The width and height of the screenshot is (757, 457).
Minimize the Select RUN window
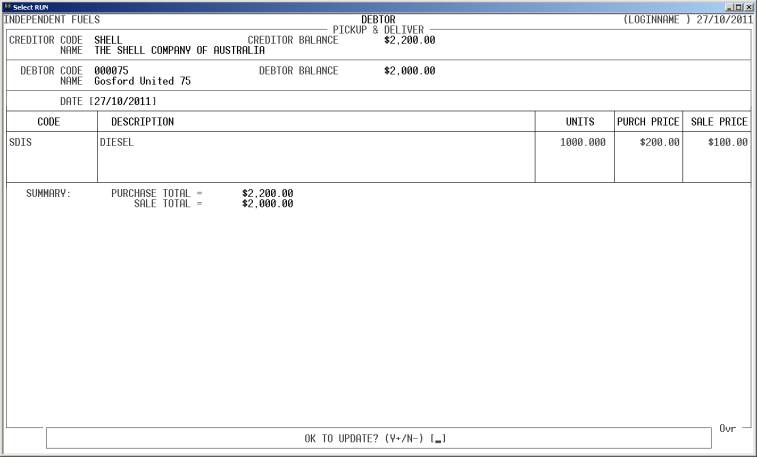pos(731,6)
